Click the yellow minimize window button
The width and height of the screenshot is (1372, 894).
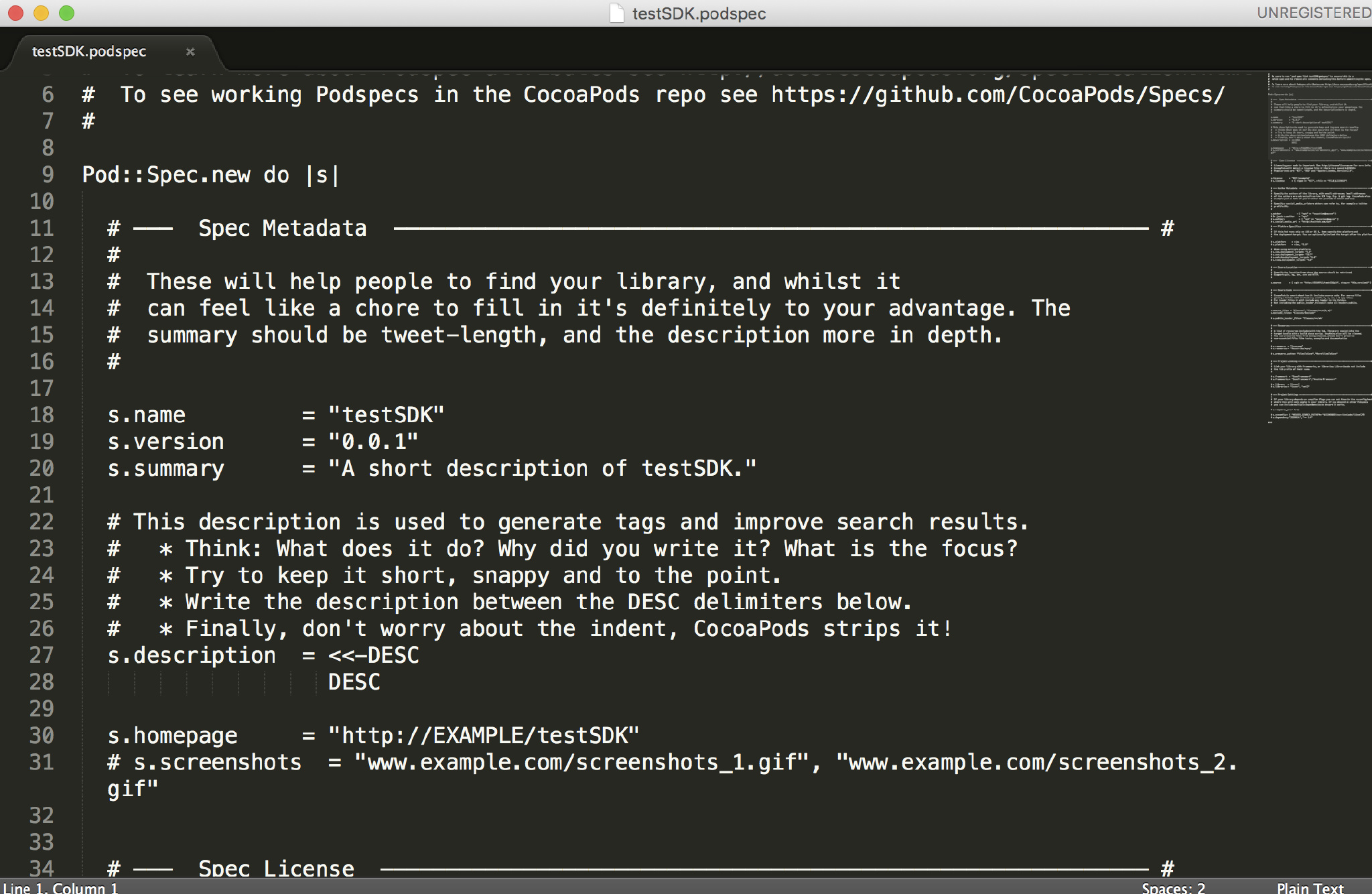coord(41,13)
